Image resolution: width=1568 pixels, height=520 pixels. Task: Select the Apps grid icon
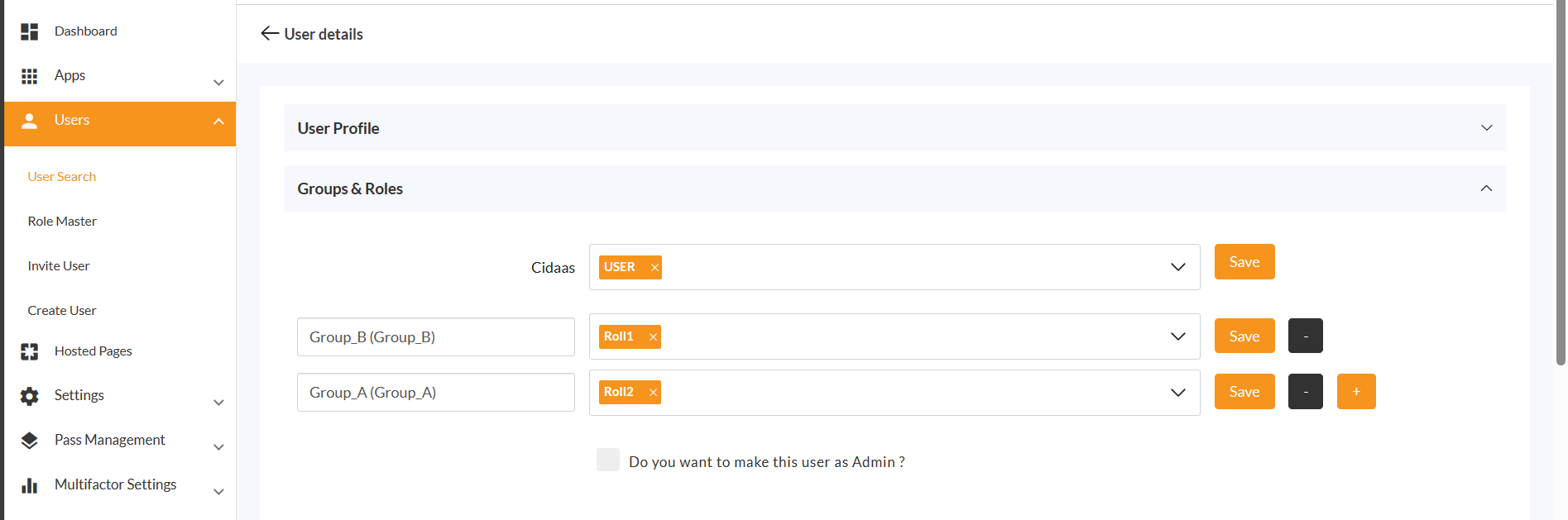coord(29,75)
